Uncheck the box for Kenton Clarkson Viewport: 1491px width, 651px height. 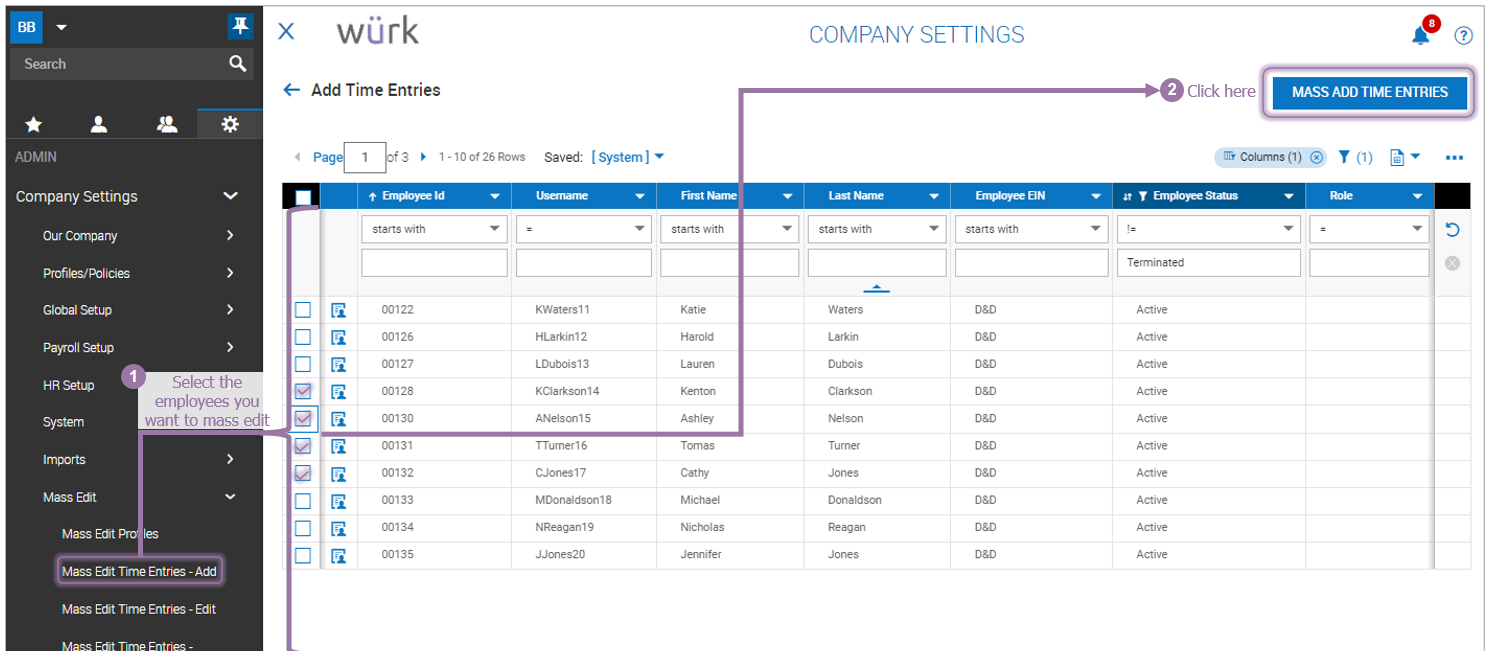click(x=303, y=391)
